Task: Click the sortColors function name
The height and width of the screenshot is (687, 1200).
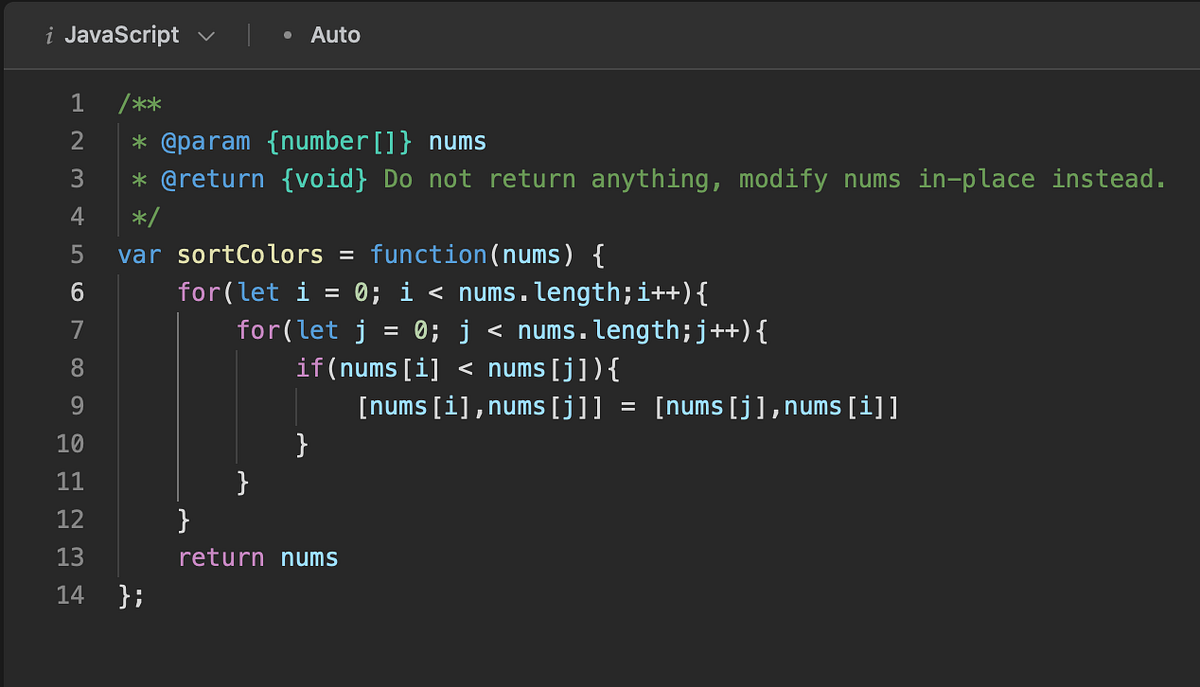Action: pyautogui.click(x=249, y=254)
